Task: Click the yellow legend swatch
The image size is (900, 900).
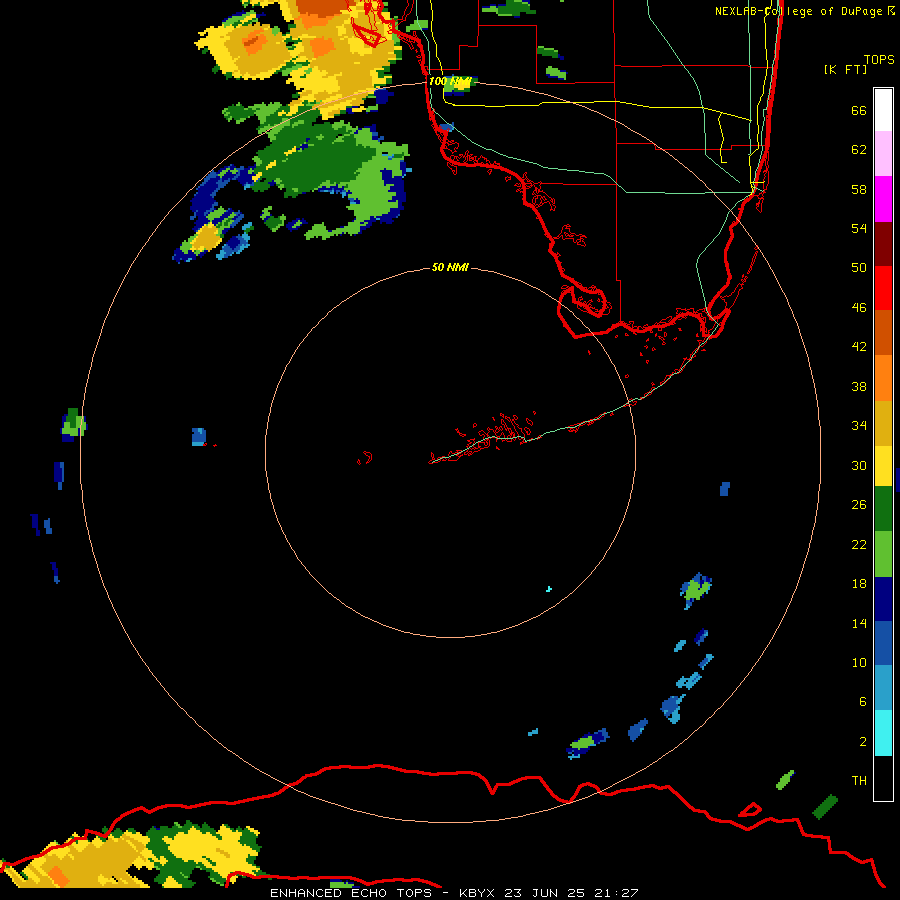Action: (x=883, y=466)
